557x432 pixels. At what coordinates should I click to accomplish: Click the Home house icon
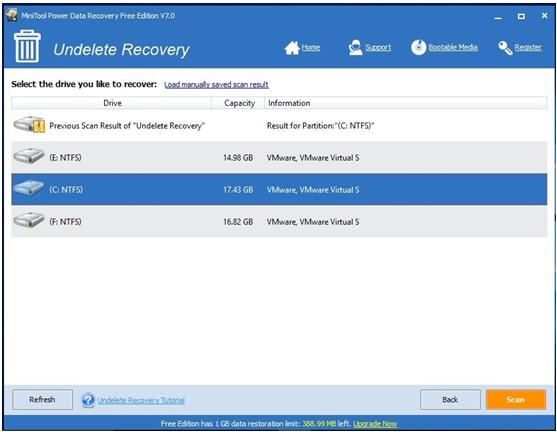coord(292,48)
